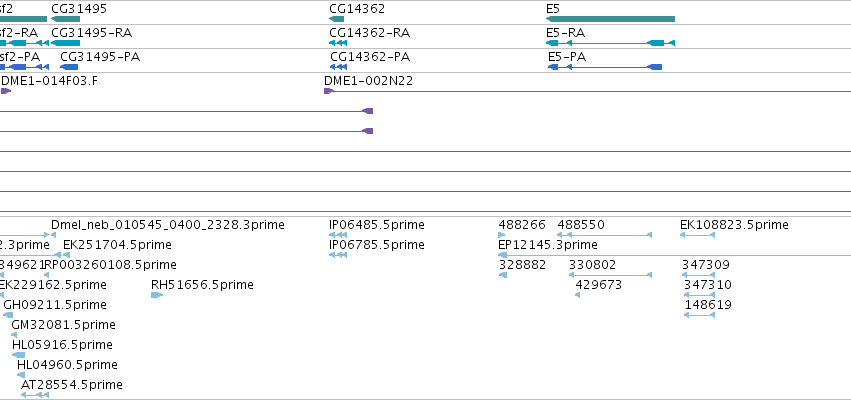
Task: Select the IP06485.5prime EST glyph
Action: pos(338,235)
